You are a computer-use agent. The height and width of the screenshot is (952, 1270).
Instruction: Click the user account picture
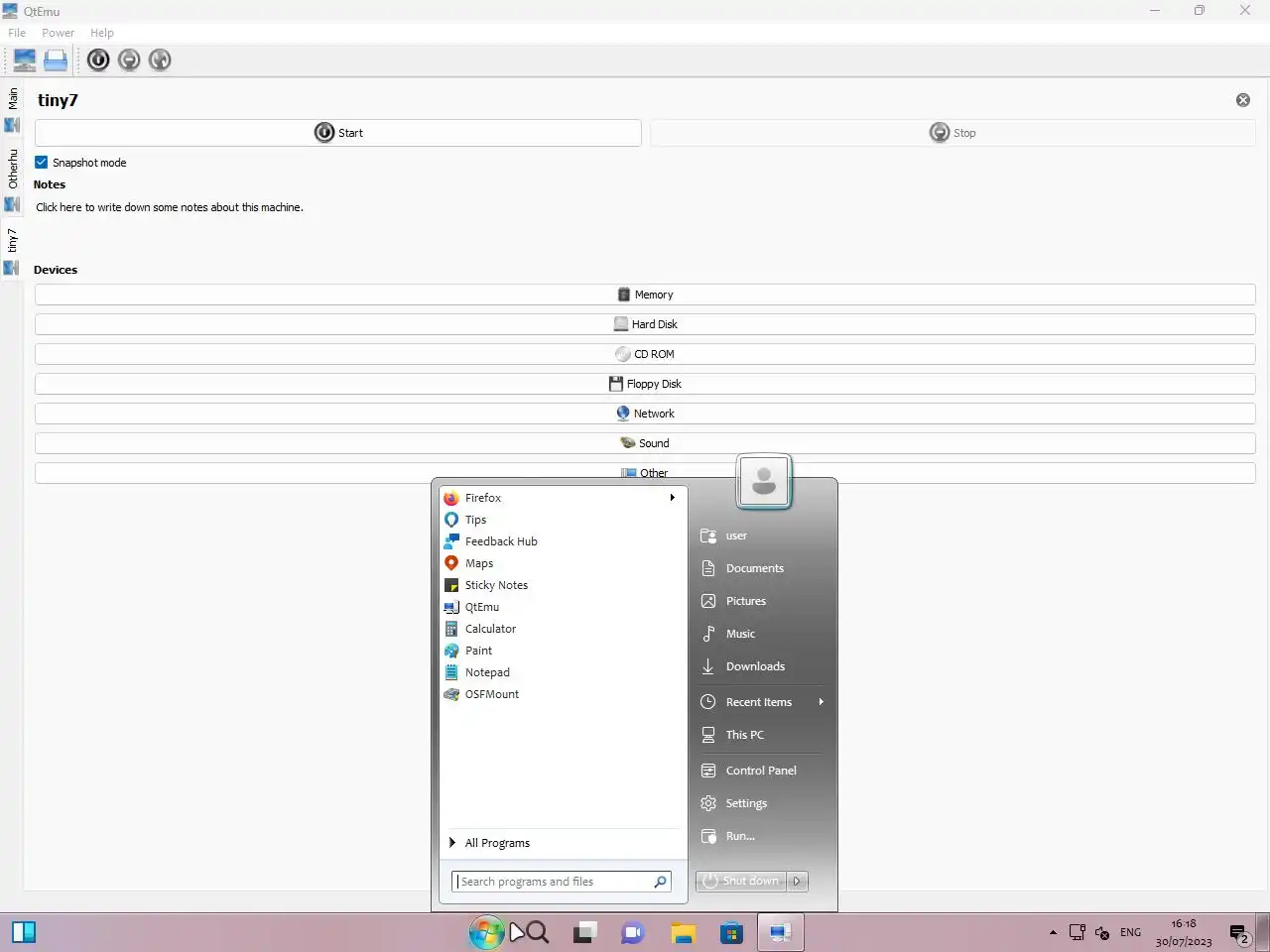(764, 482)
